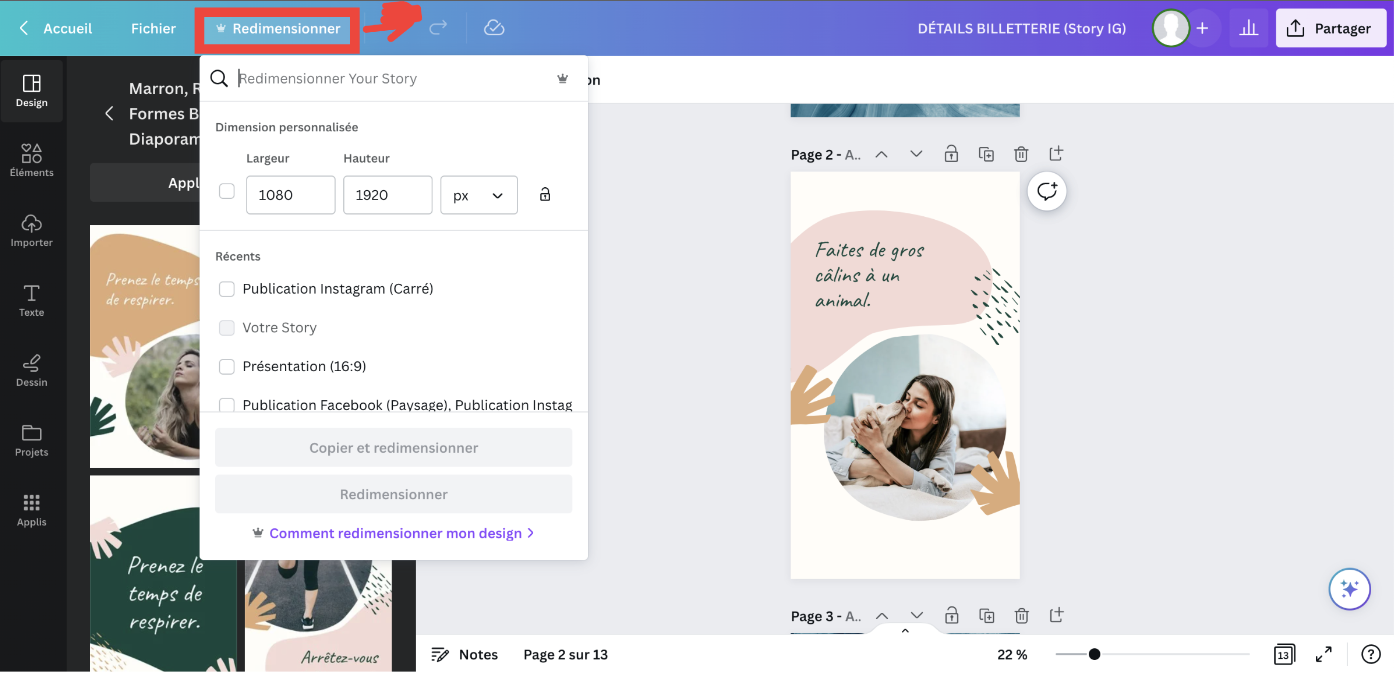The width and height of the screenshot is (1394, 674).
Task: Open the Canva Assistant sparkle button
Action: tap(1349, 589)
